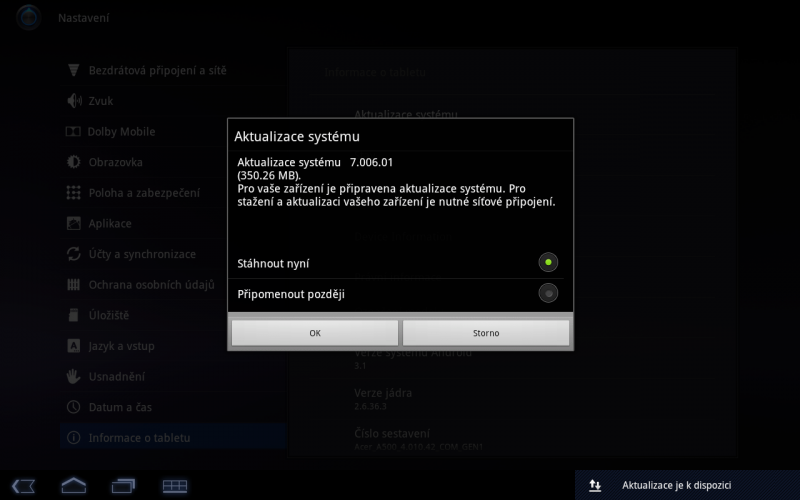
Task: Select the 'Připomenout později' radio button
Action: click(x=548, y=293)
